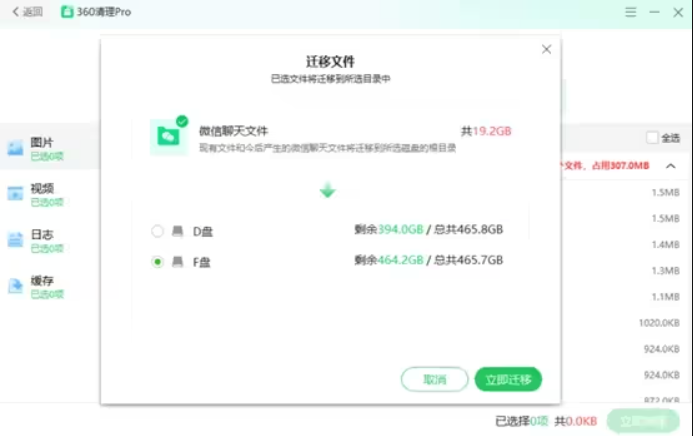Image resolution: width=693 pixels, height=436 pixels.
Task: Select the F盘 radio button
Action: coord(157,262)
